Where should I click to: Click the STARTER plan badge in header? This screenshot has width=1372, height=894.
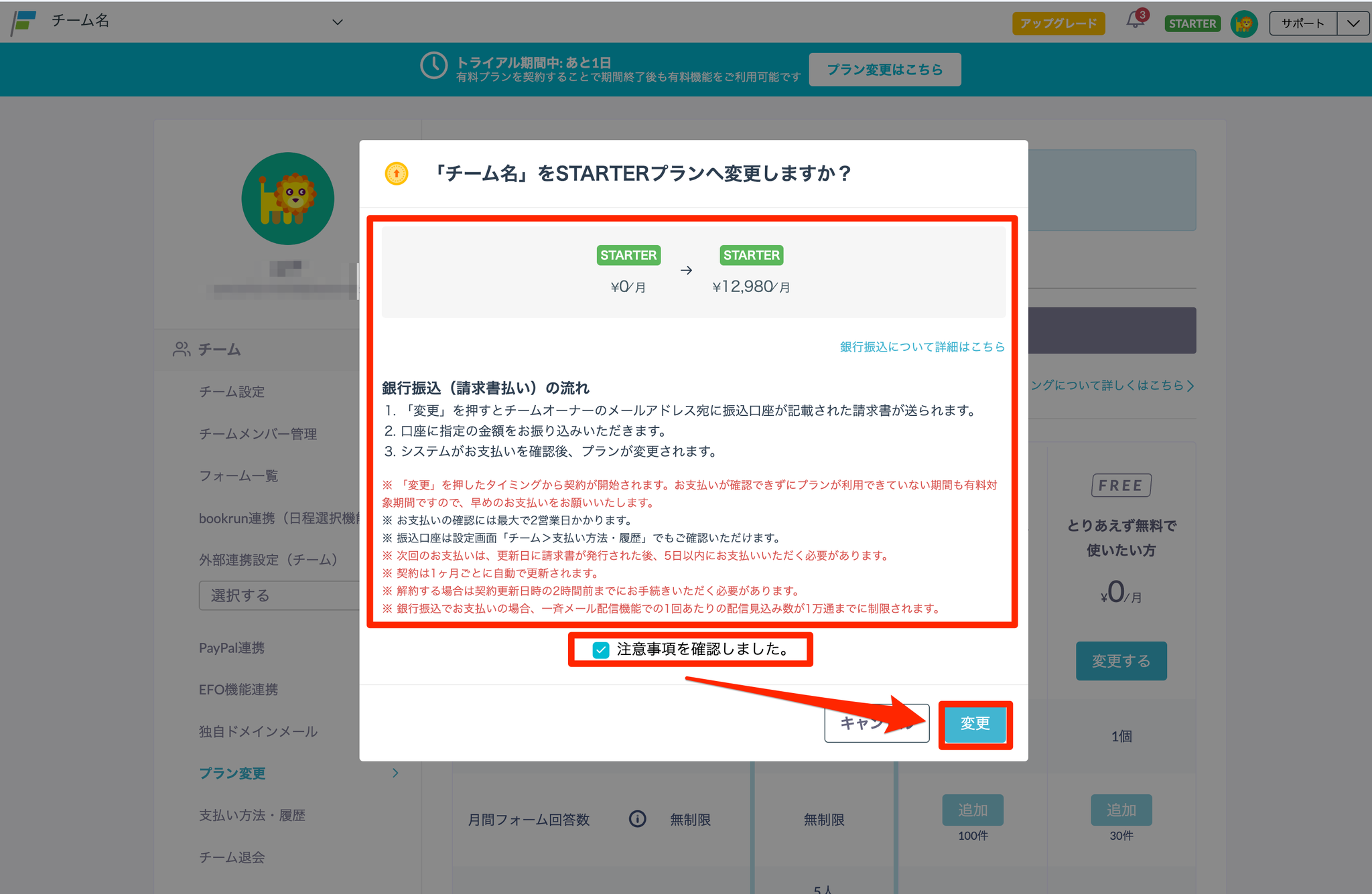(x=1192, y=23)
